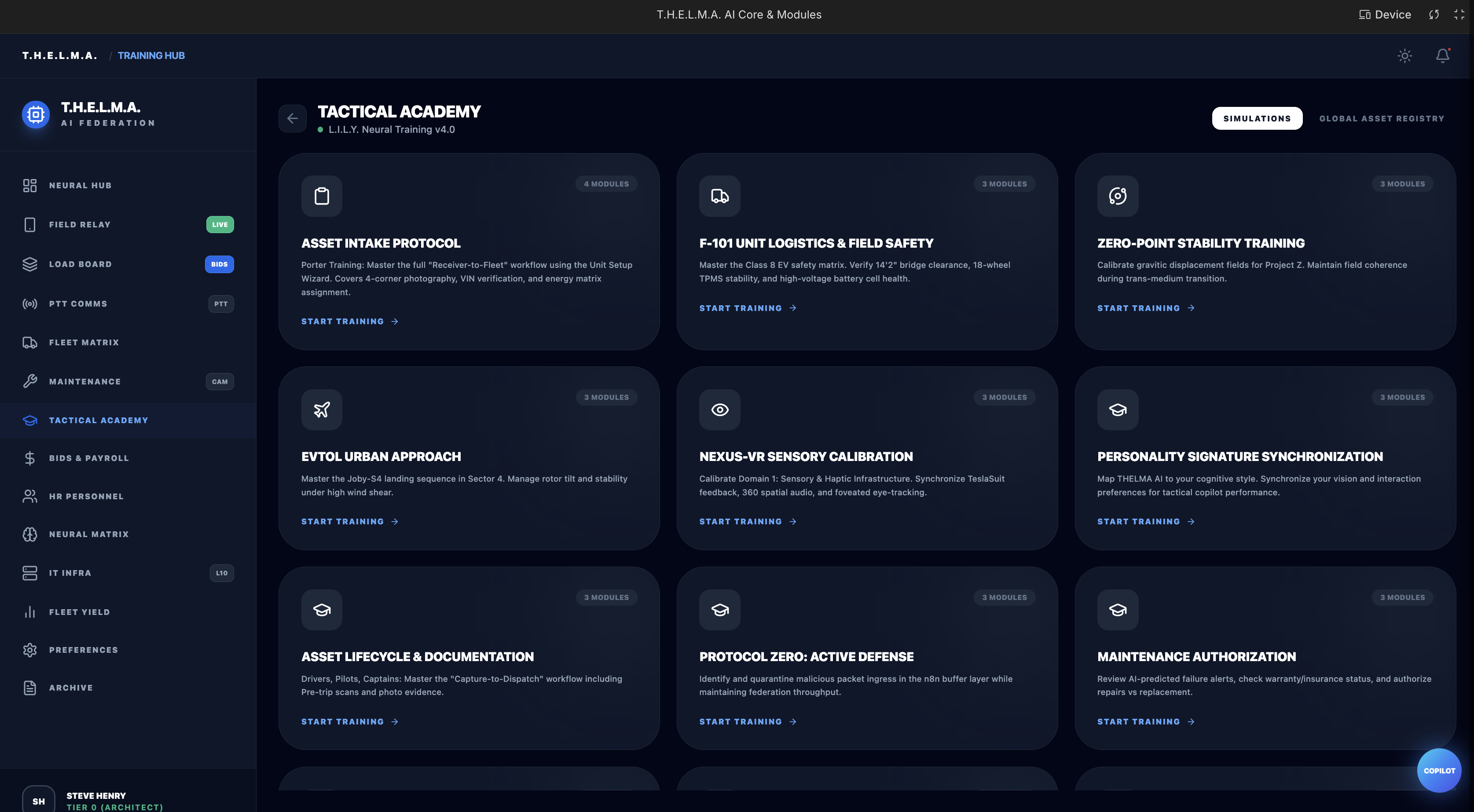Click the T.H.E.L.M.A. chip logo icon

36,114
